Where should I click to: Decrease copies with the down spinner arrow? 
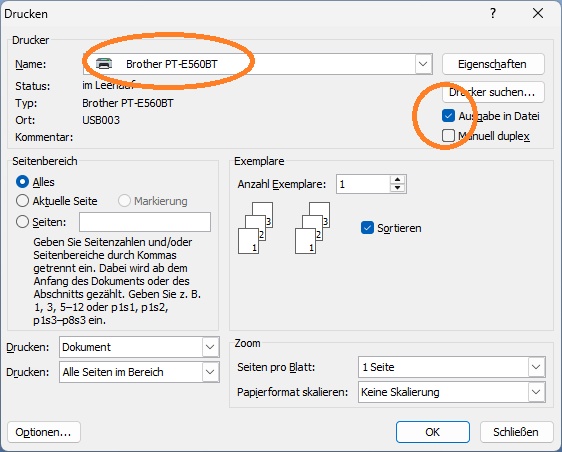[x=397, y=188]
